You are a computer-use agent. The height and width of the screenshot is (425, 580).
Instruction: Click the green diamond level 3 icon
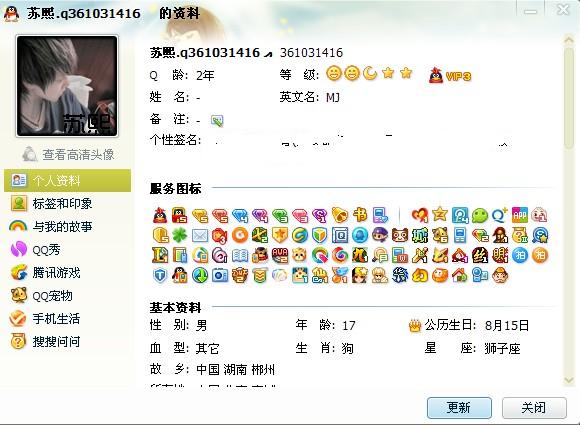pyautogui.click(x=280, y=215)
